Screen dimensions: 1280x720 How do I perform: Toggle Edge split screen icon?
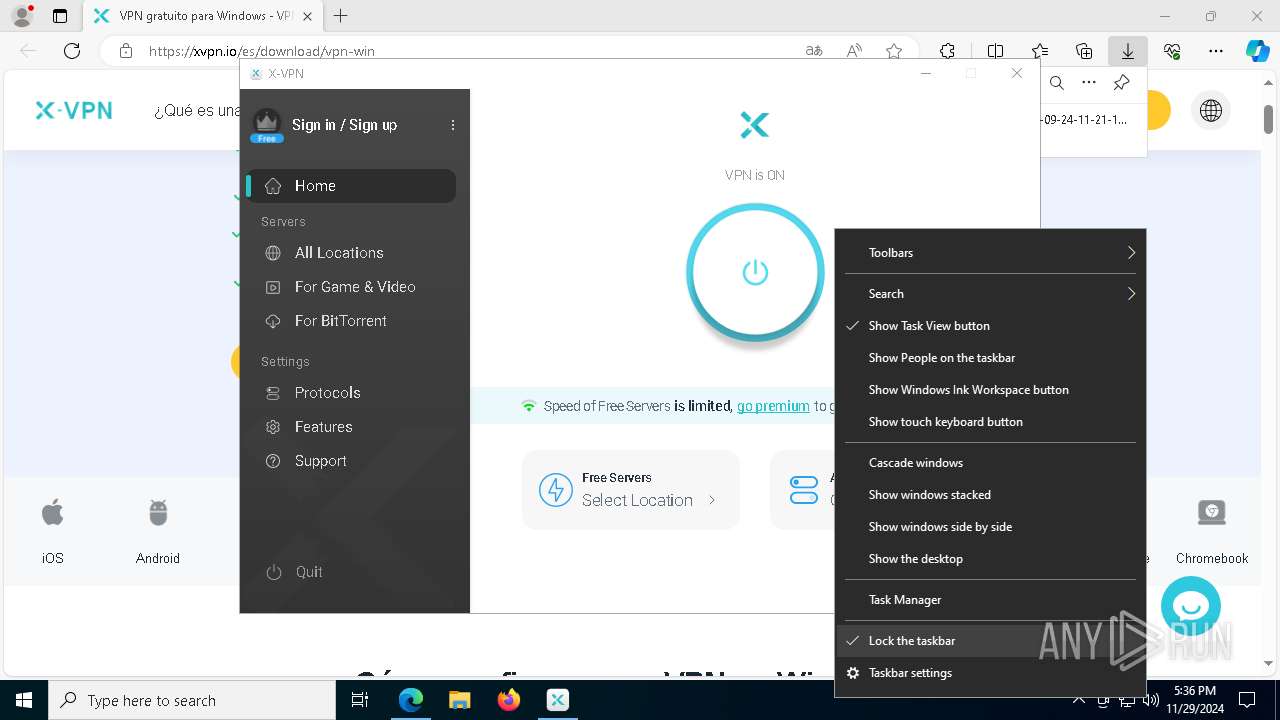pyautogui.click(x=995, y=51)
